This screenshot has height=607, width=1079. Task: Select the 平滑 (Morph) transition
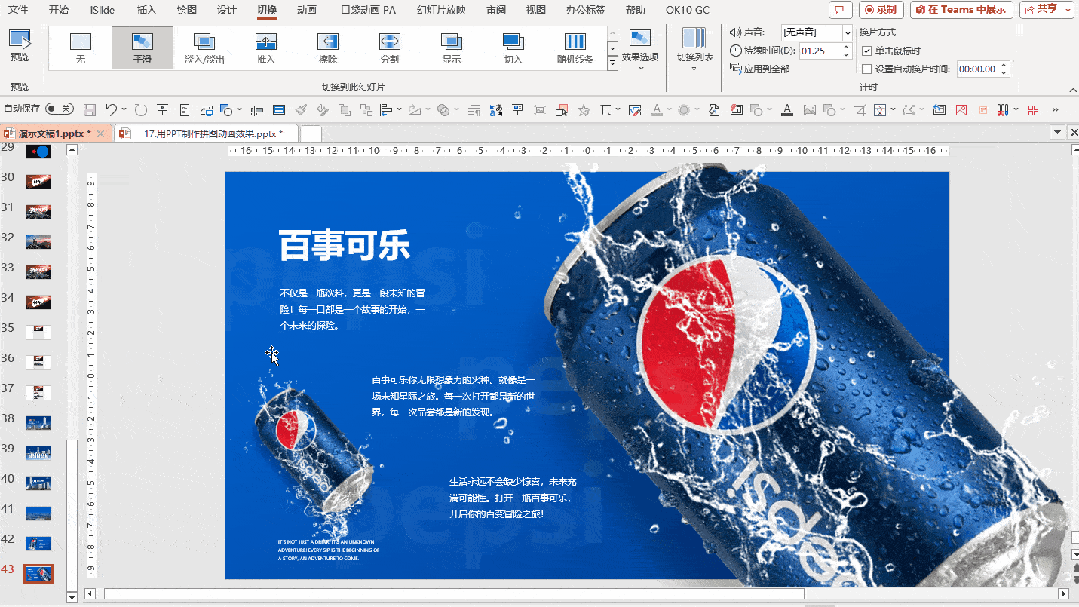click(x=142, y=47)
